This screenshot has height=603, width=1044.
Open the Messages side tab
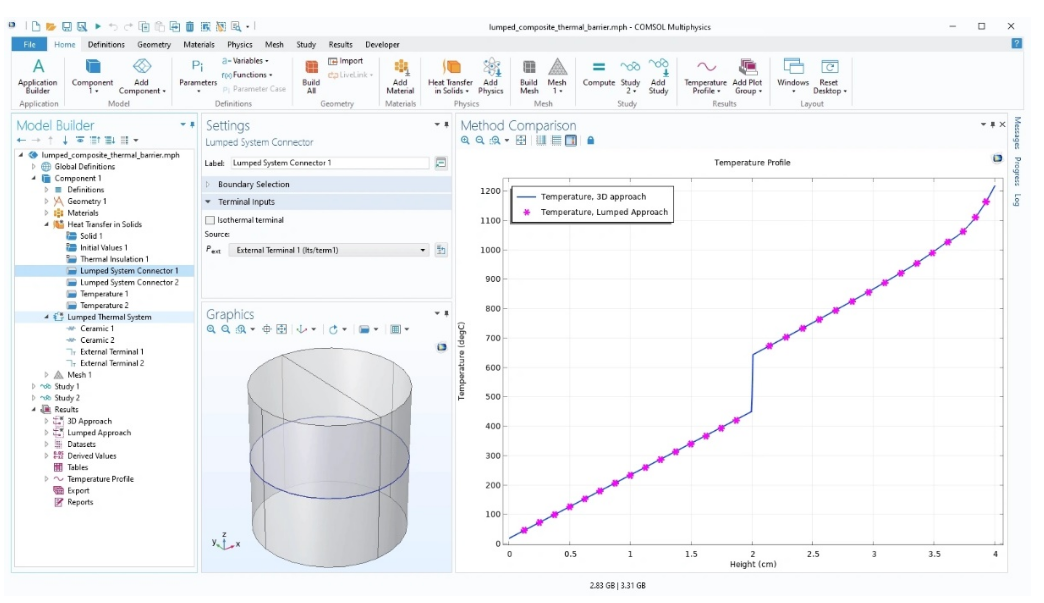coord(1017,132)
